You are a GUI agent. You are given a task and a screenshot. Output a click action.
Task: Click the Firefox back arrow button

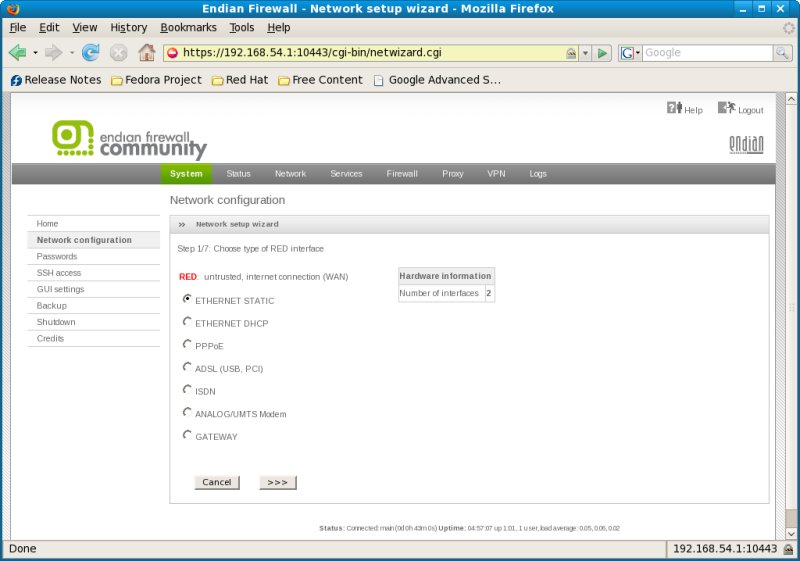tap(17, 52)
